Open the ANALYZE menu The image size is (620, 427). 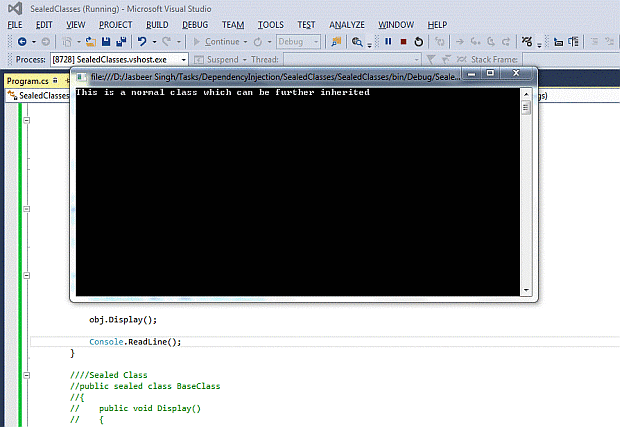(x=347, y=25)
